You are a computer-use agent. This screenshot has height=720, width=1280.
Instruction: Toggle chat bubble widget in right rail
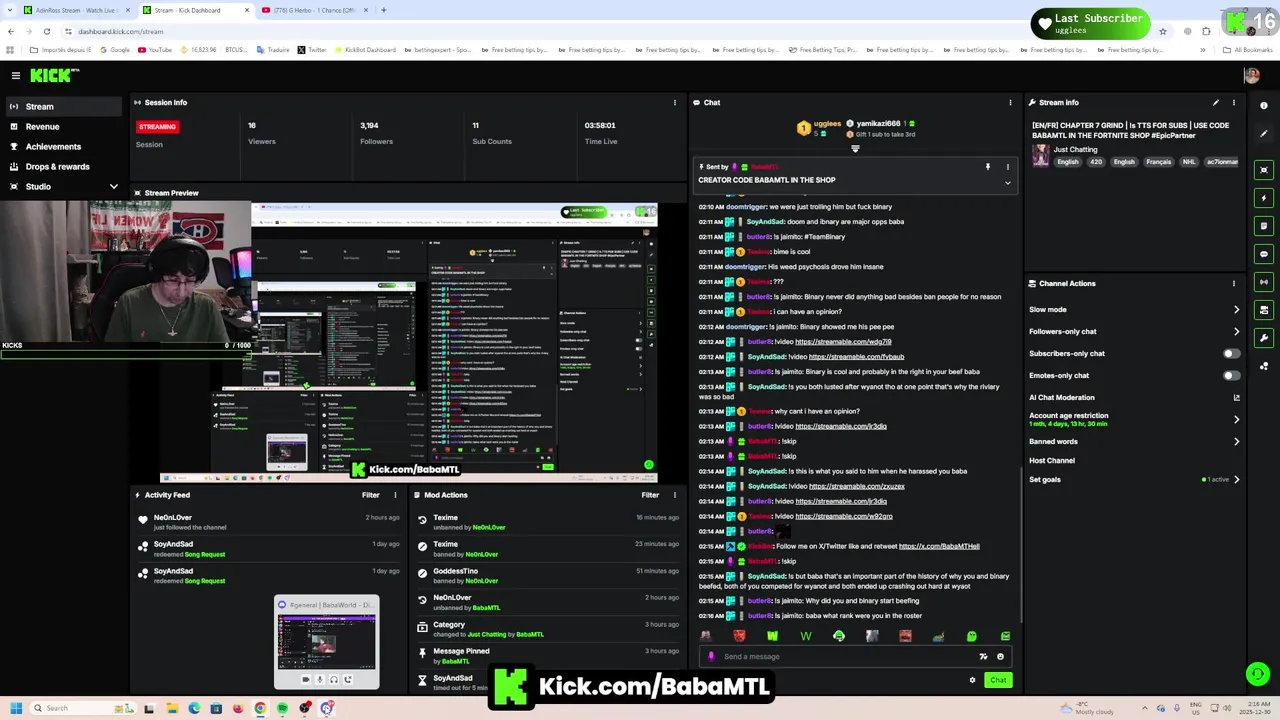tap(1264, 254)
